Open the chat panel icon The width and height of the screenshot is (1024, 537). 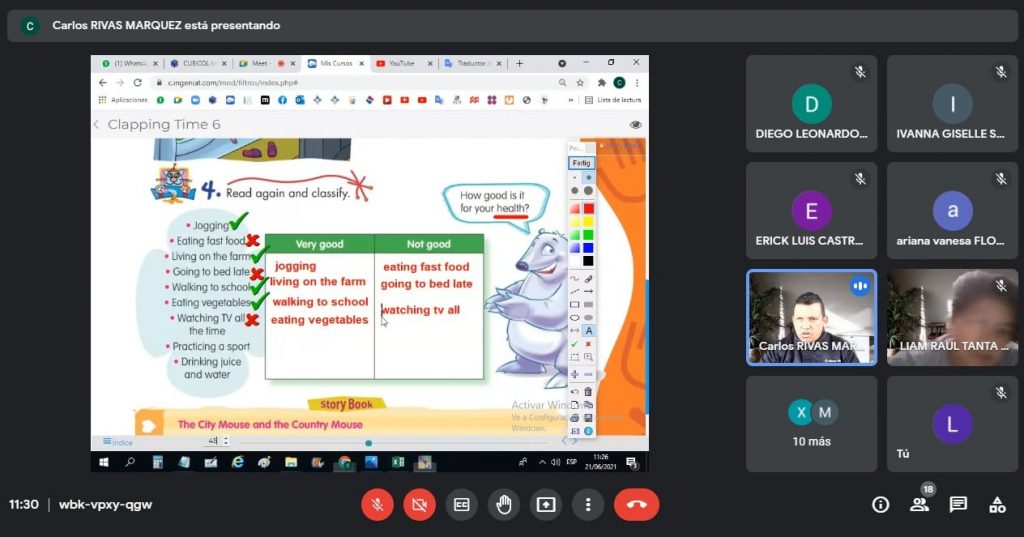click(x=958, y=504)
